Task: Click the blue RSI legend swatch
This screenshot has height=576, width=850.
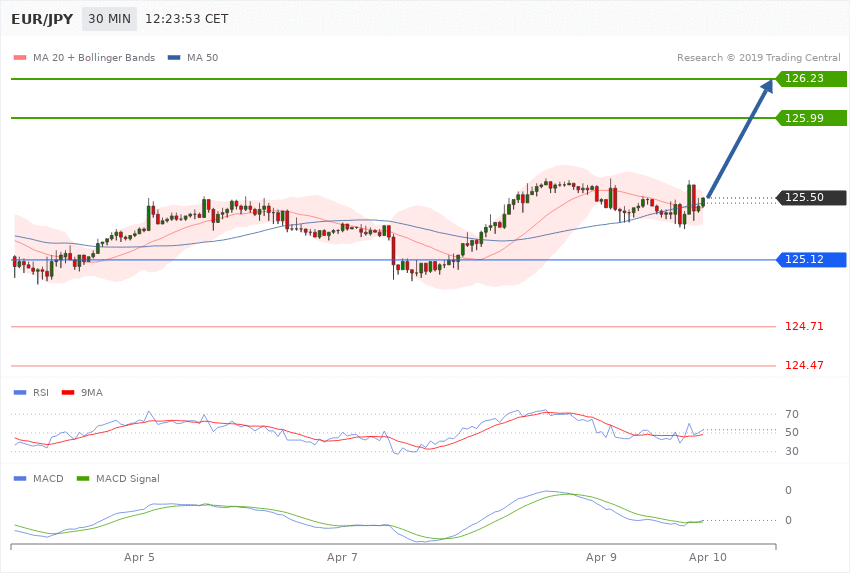Action: pyautogui.click(x=20, y=392)
